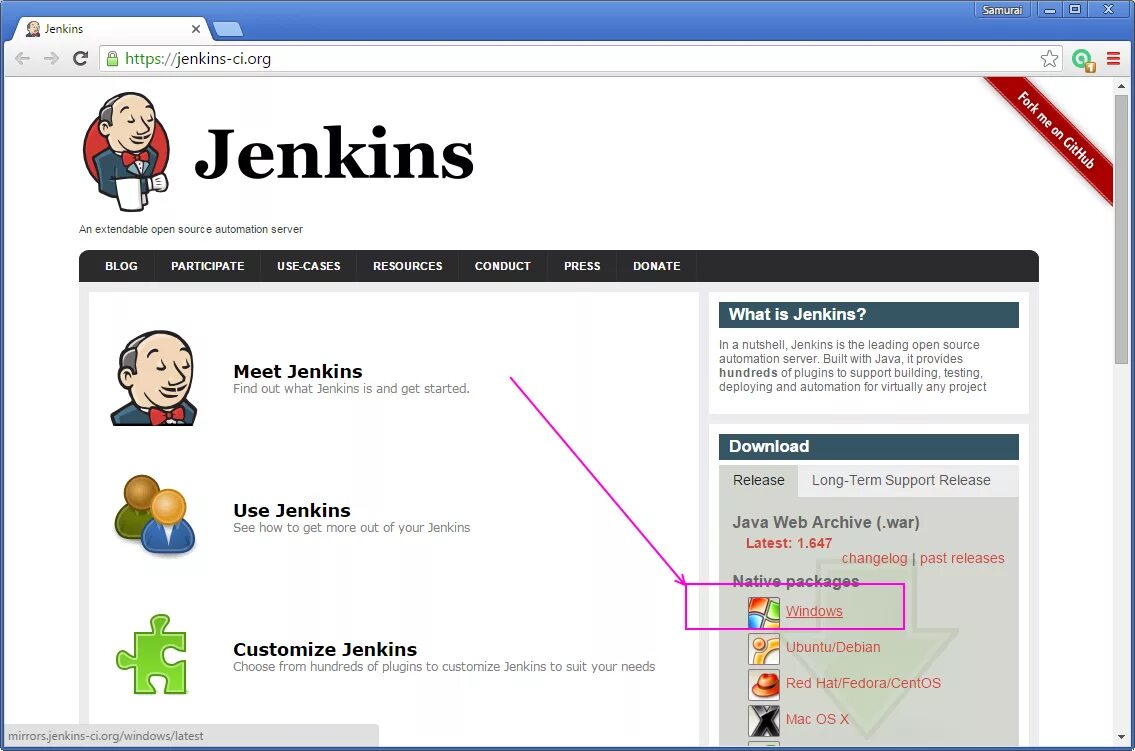Click 'Java Web Archive (.war)' heading

click(826, 522)
